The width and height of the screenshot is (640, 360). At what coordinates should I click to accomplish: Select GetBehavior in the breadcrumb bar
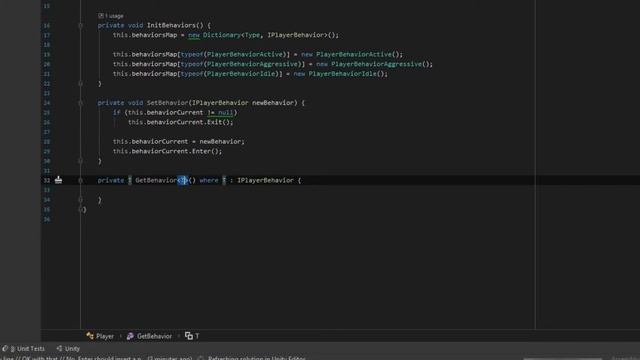point(154,336)
